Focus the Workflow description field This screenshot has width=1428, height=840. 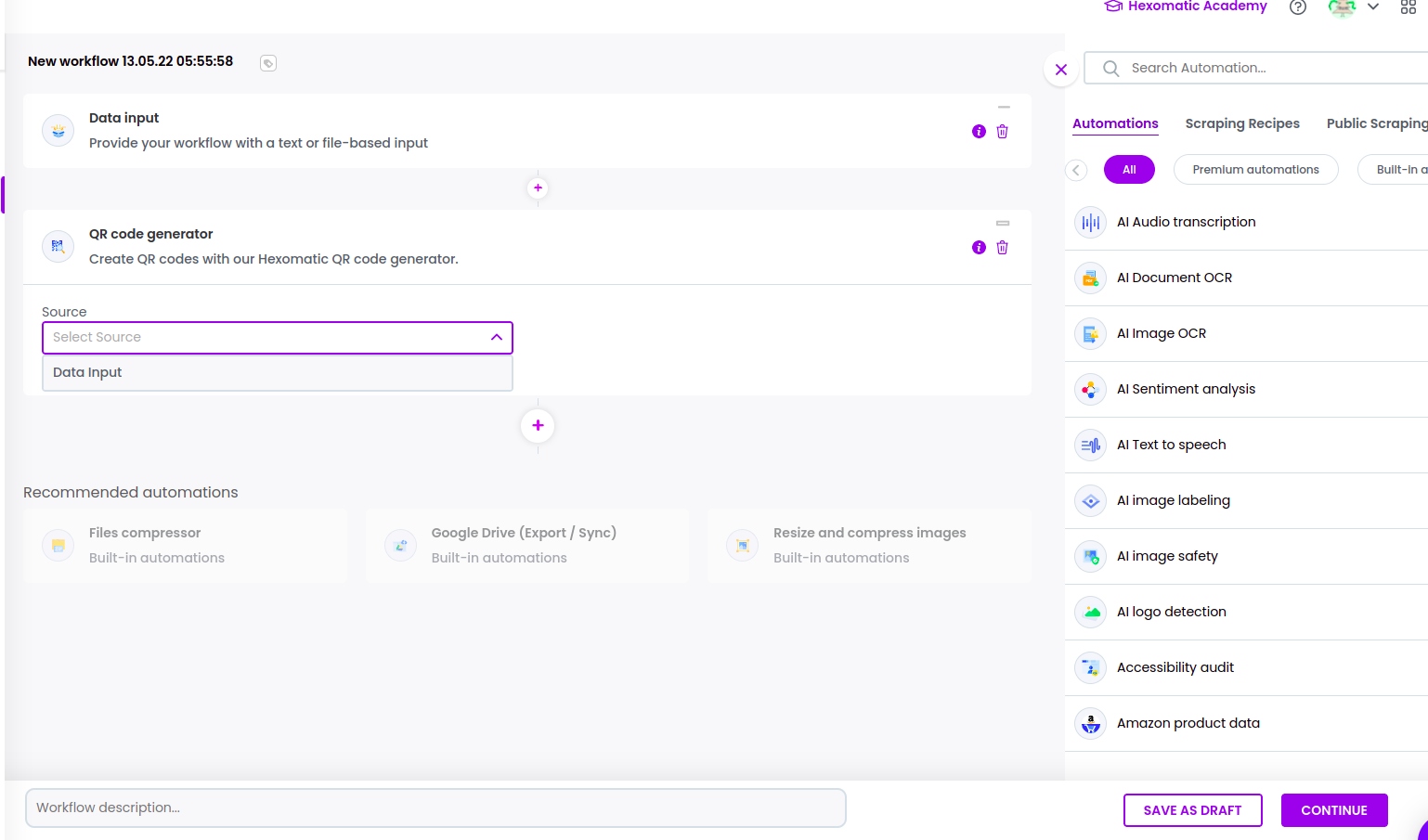tap(435, 808)
